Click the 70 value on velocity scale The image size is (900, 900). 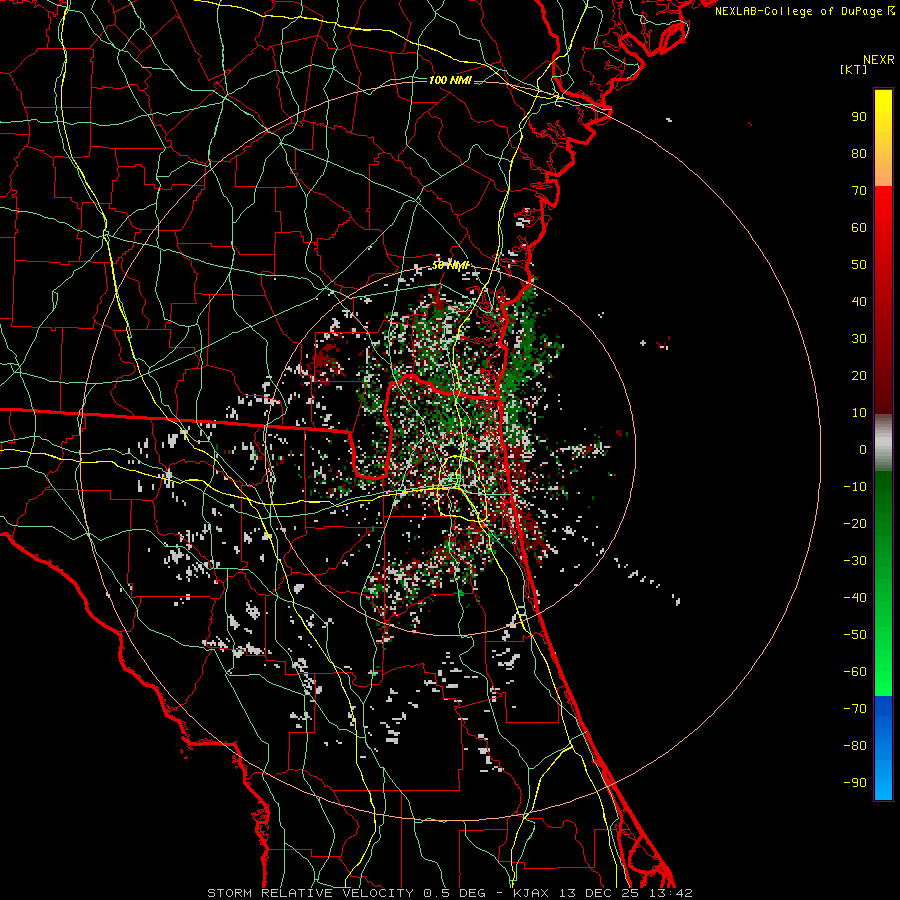pos(859,191)
